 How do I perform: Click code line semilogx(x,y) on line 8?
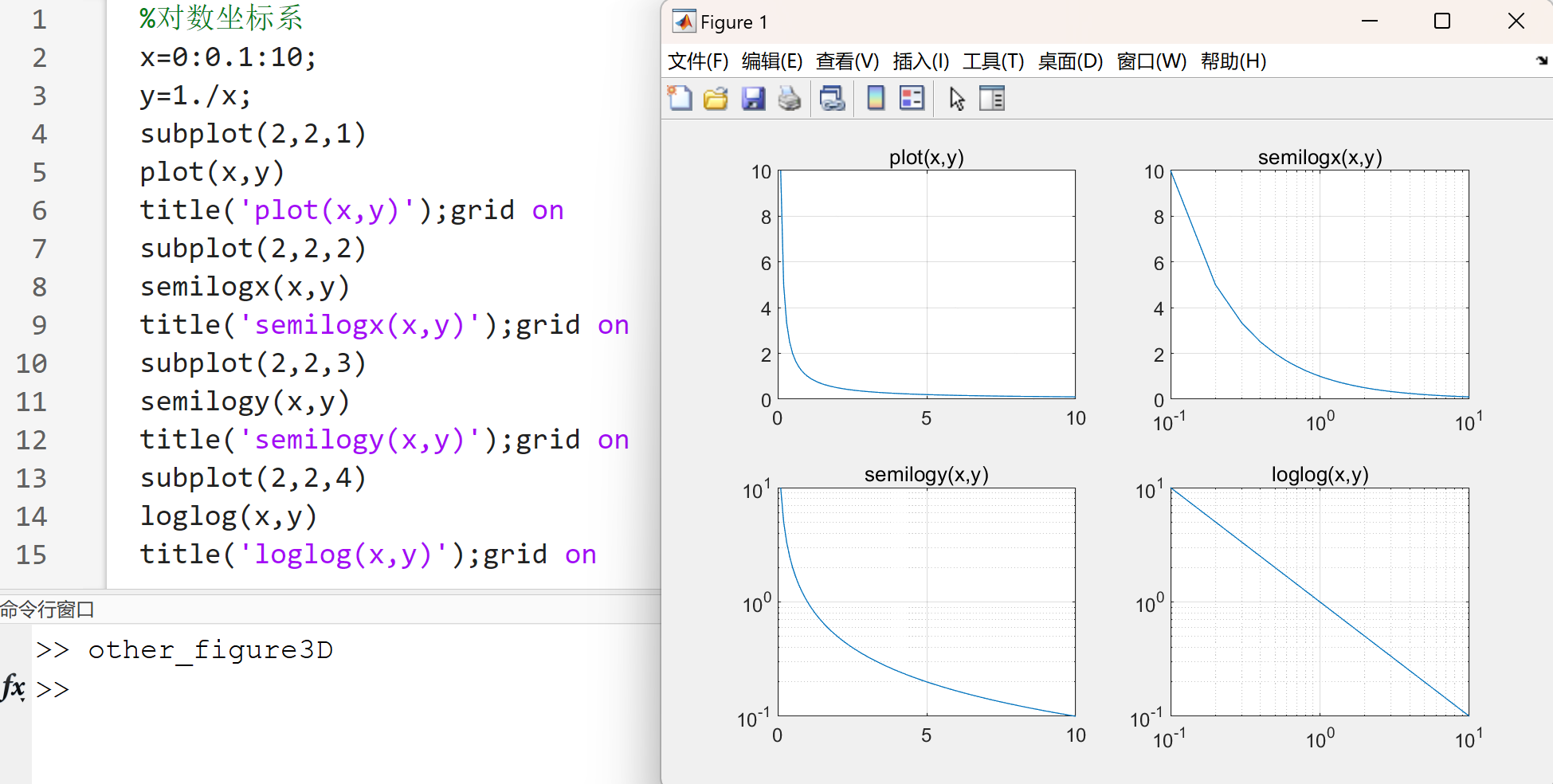click(x=245, y=287)
